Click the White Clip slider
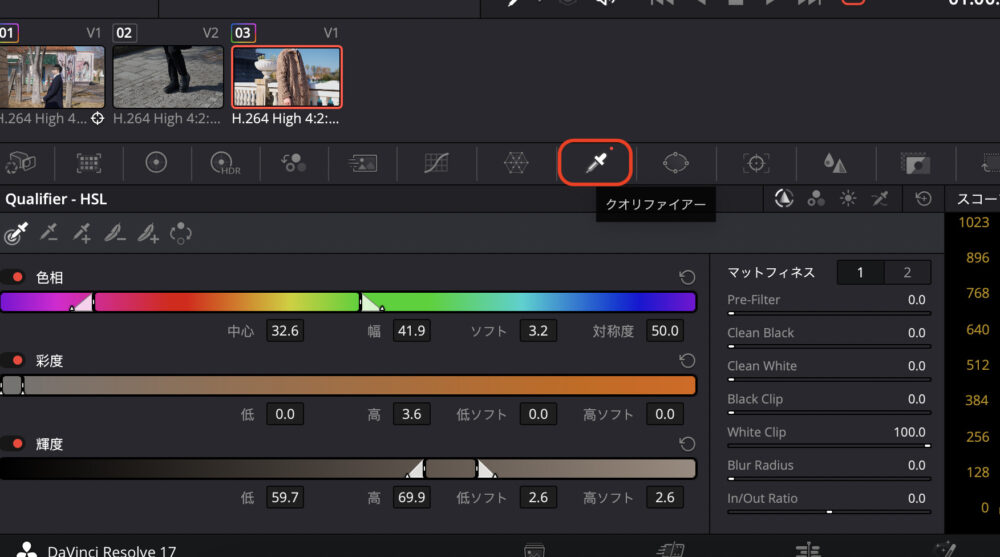The height and width of the screenshot is (557, 1000). (828, 447)
